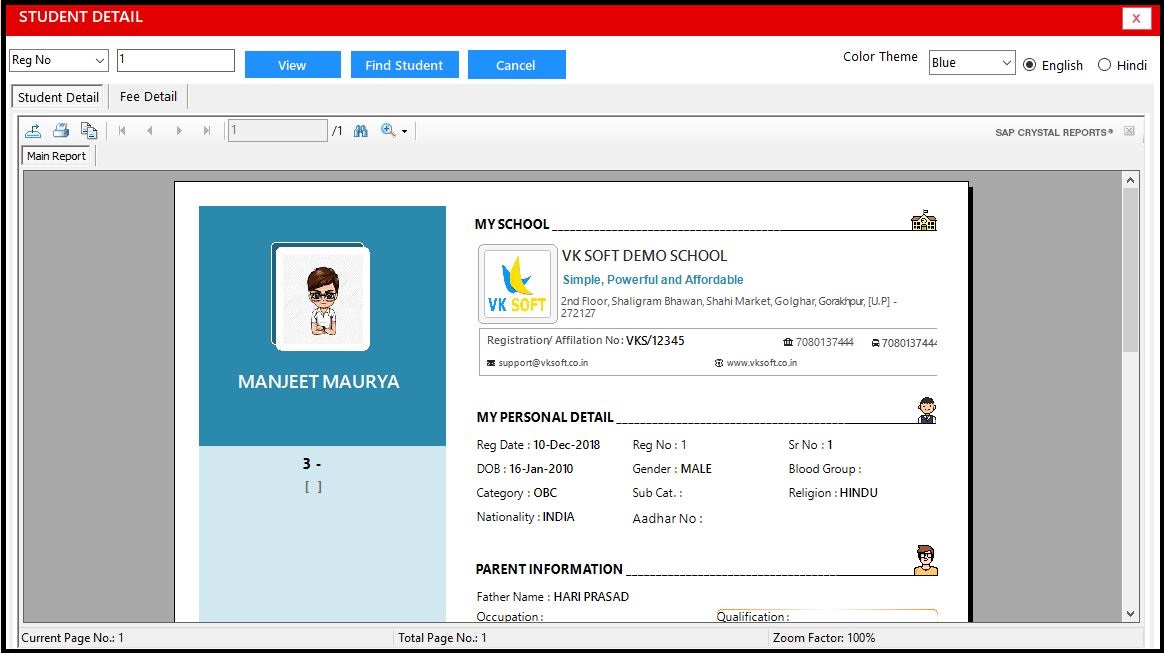Click the report scrollbar down arrow
This screenshot has width=1164, height=653.
pyautogui.click(x=1130, y=614)
